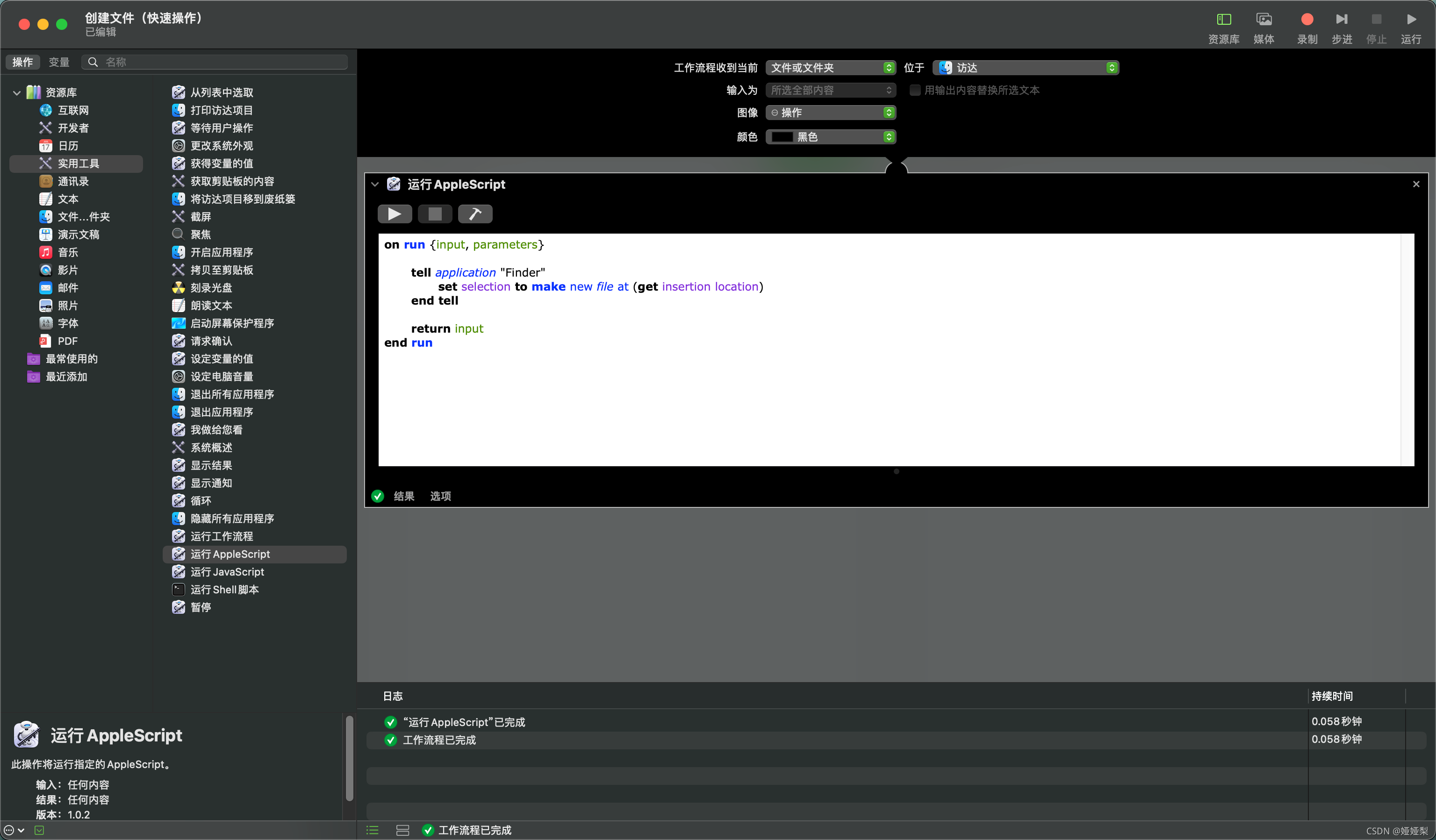
Task: Open the 选项 tab of the action
Action: click(x=440, y=496)
